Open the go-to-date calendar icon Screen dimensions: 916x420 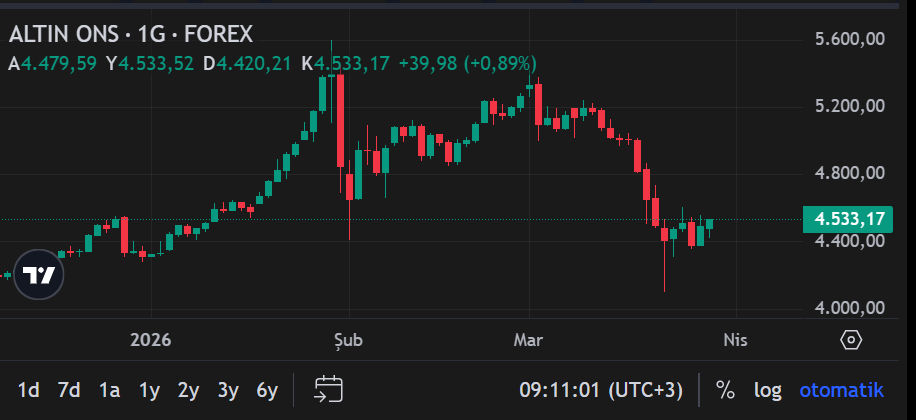tap(329, 389)
